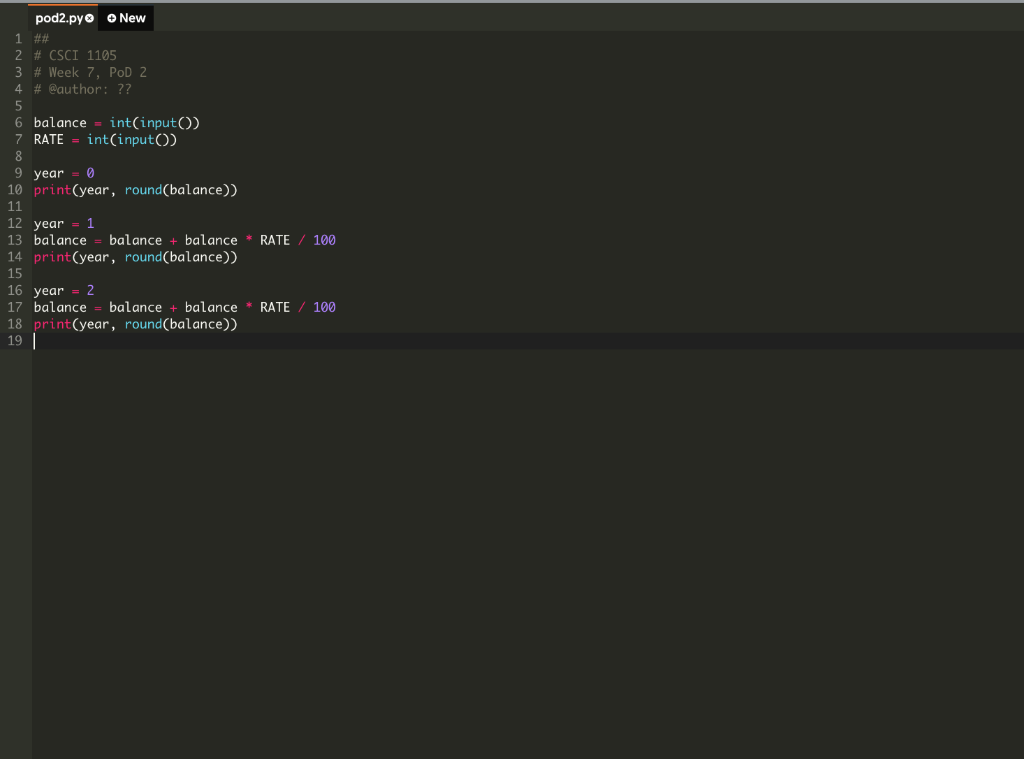Click the empty line 19 in editor
This screenshot has height=759, width=1024.
[x=528, y=340]
